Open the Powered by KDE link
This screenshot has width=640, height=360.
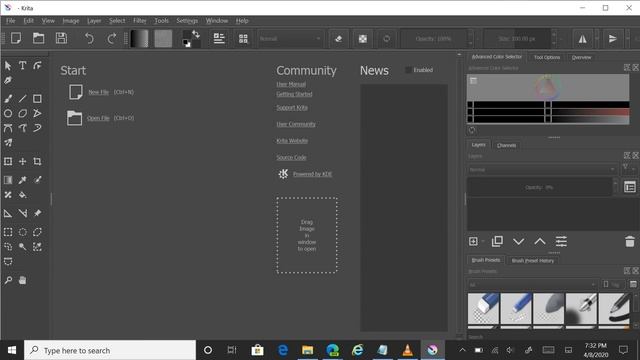click(x=312, y=174)
